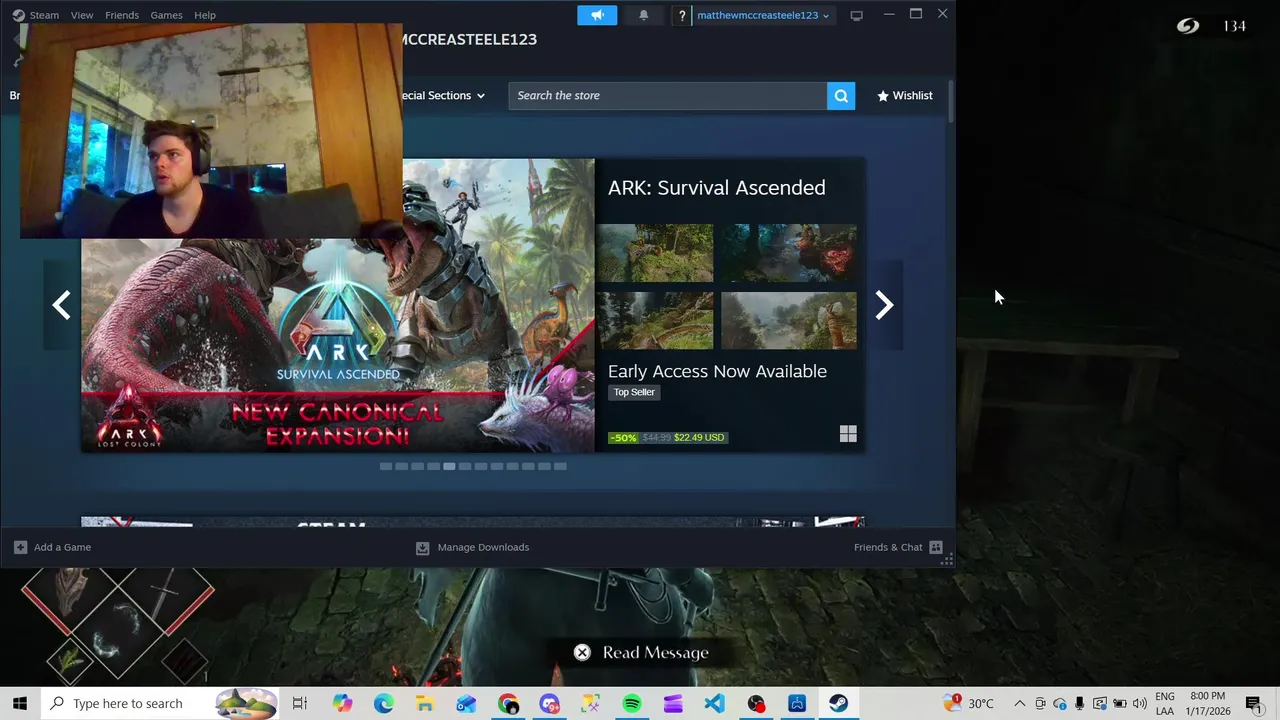Go to previous featured carousel item
The width and height of the screenshot is (1280, 720).
[62, 305]
